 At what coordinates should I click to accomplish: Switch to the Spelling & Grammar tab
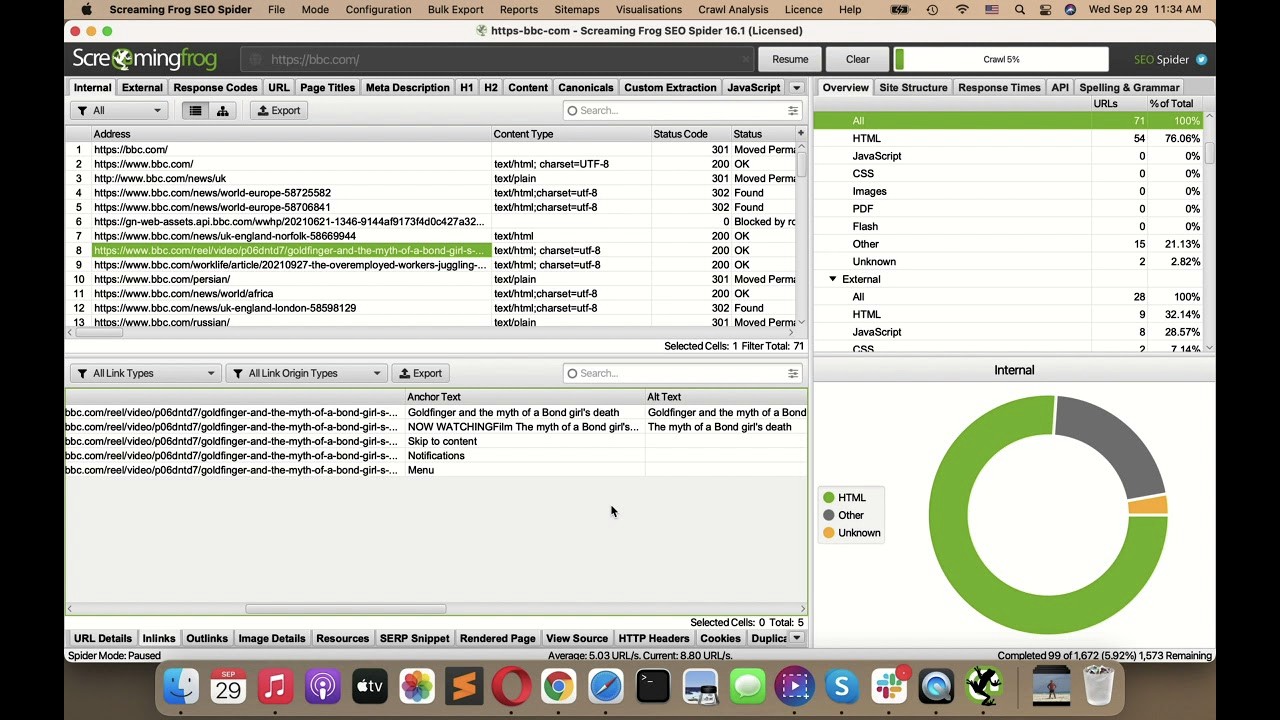coord(1129,88)
